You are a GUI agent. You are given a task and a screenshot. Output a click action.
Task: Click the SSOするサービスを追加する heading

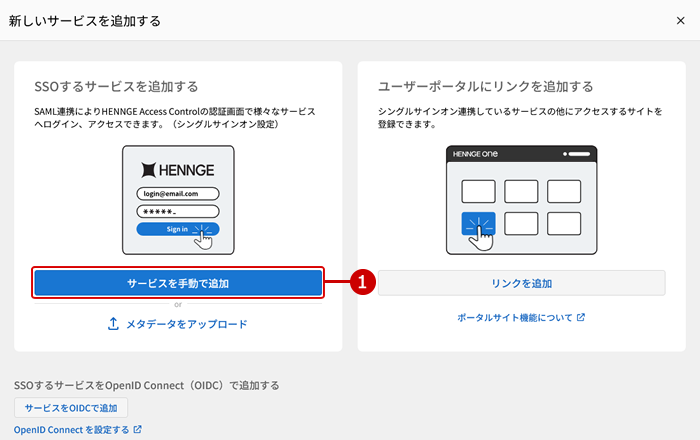point(116,87)
